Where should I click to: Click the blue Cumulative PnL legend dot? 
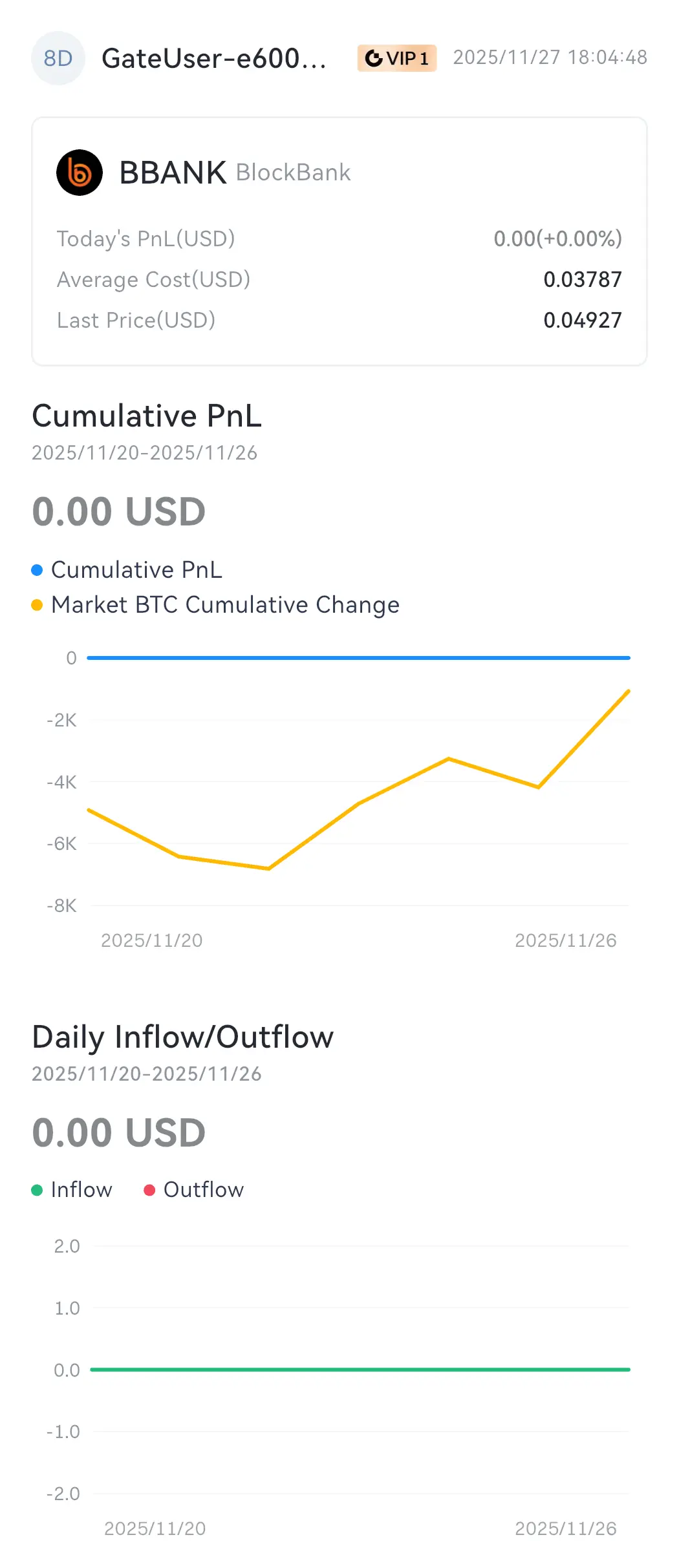tap(37, 570)
